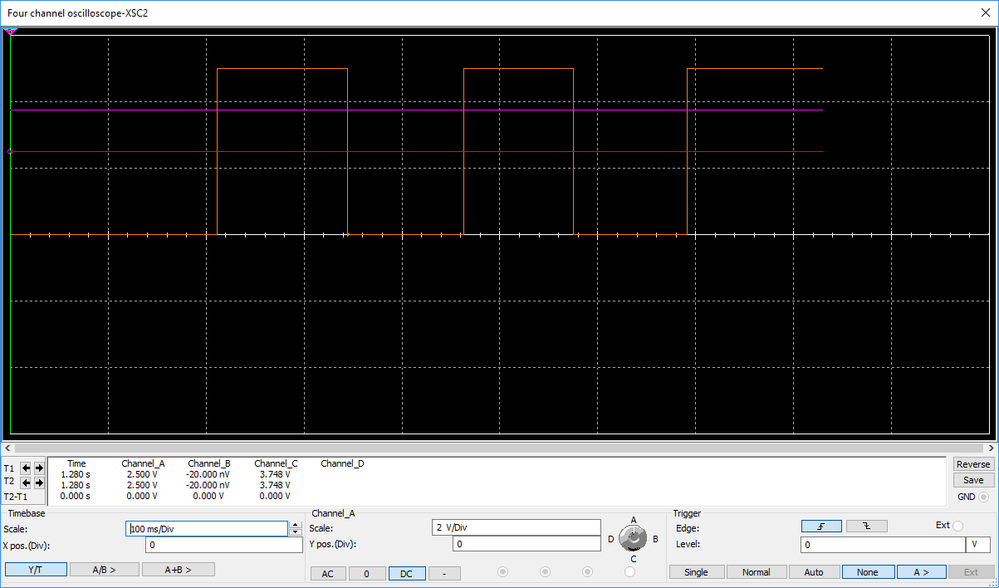
Task: Click the timebase scale spinner arrows
Action: point(295,529)
